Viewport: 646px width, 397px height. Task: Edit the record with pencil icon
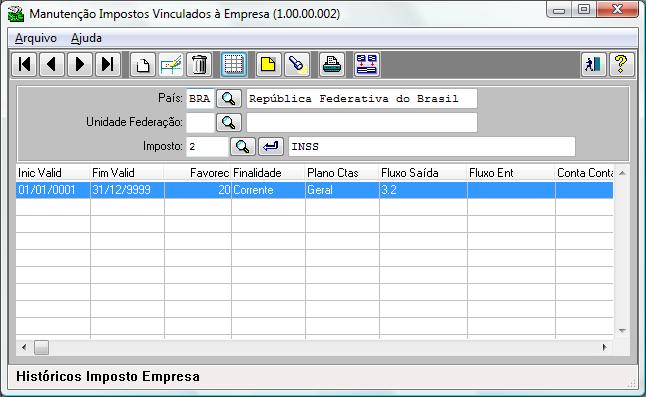(171, 65)
